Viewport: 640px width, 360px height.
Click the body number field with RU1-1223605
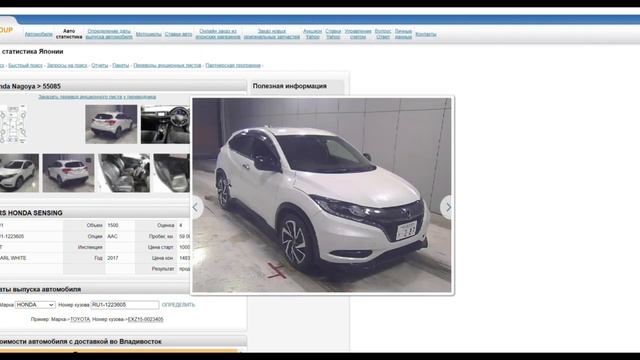[x=125, y=305]
